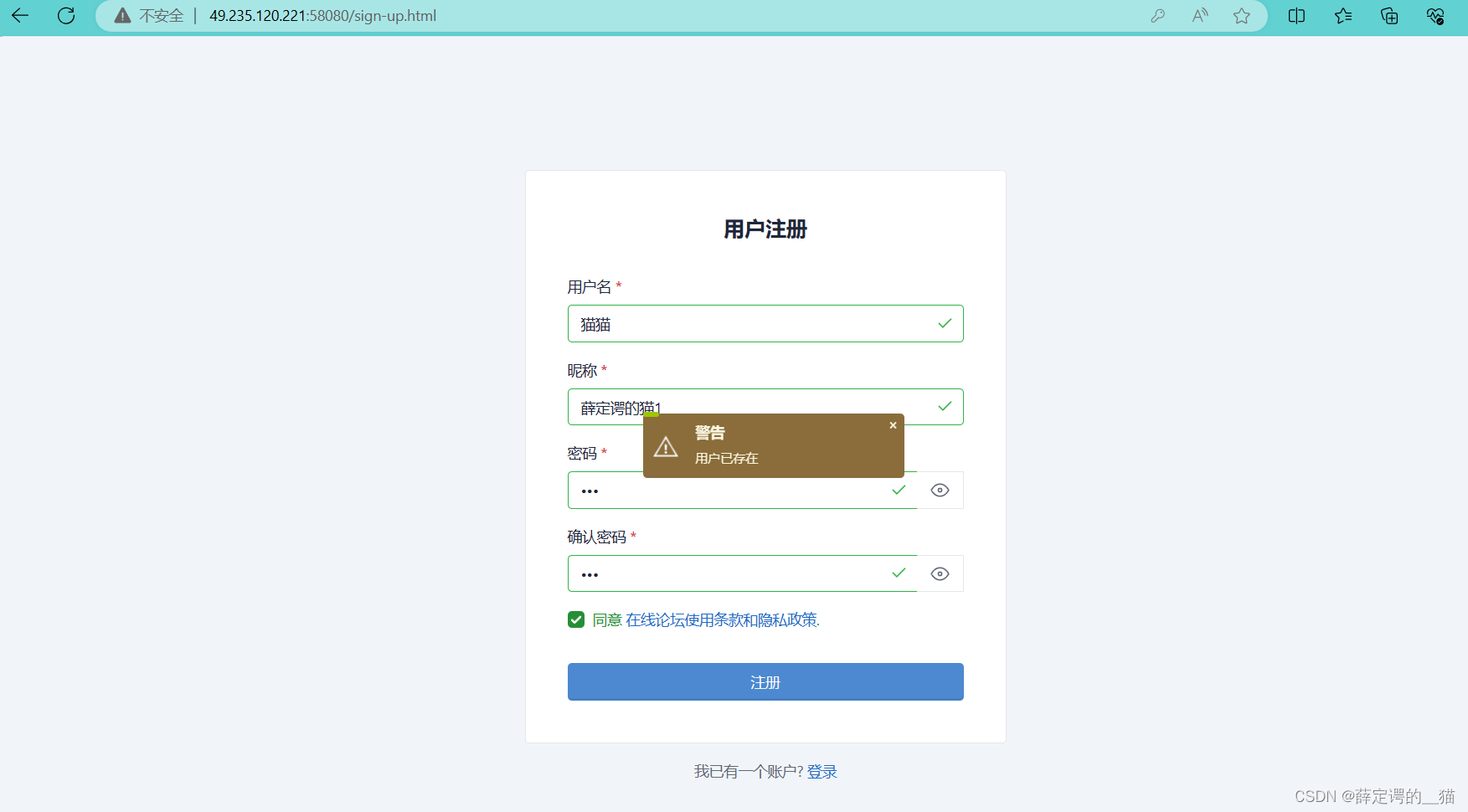The image size is (1468, 812).
Task: Open the split screen icon in toolbar
Action: (x=1296, y=15)
